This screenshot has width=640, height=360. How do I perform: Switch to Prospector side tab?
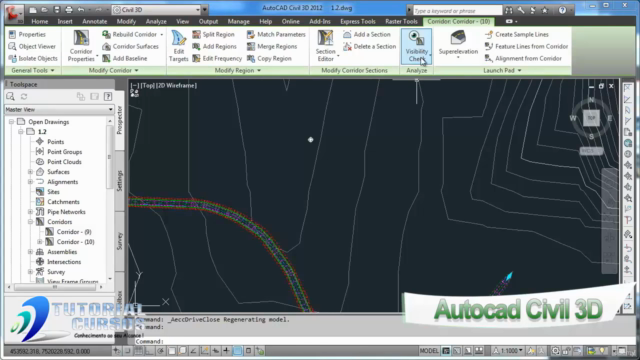[x=120, y=120]
